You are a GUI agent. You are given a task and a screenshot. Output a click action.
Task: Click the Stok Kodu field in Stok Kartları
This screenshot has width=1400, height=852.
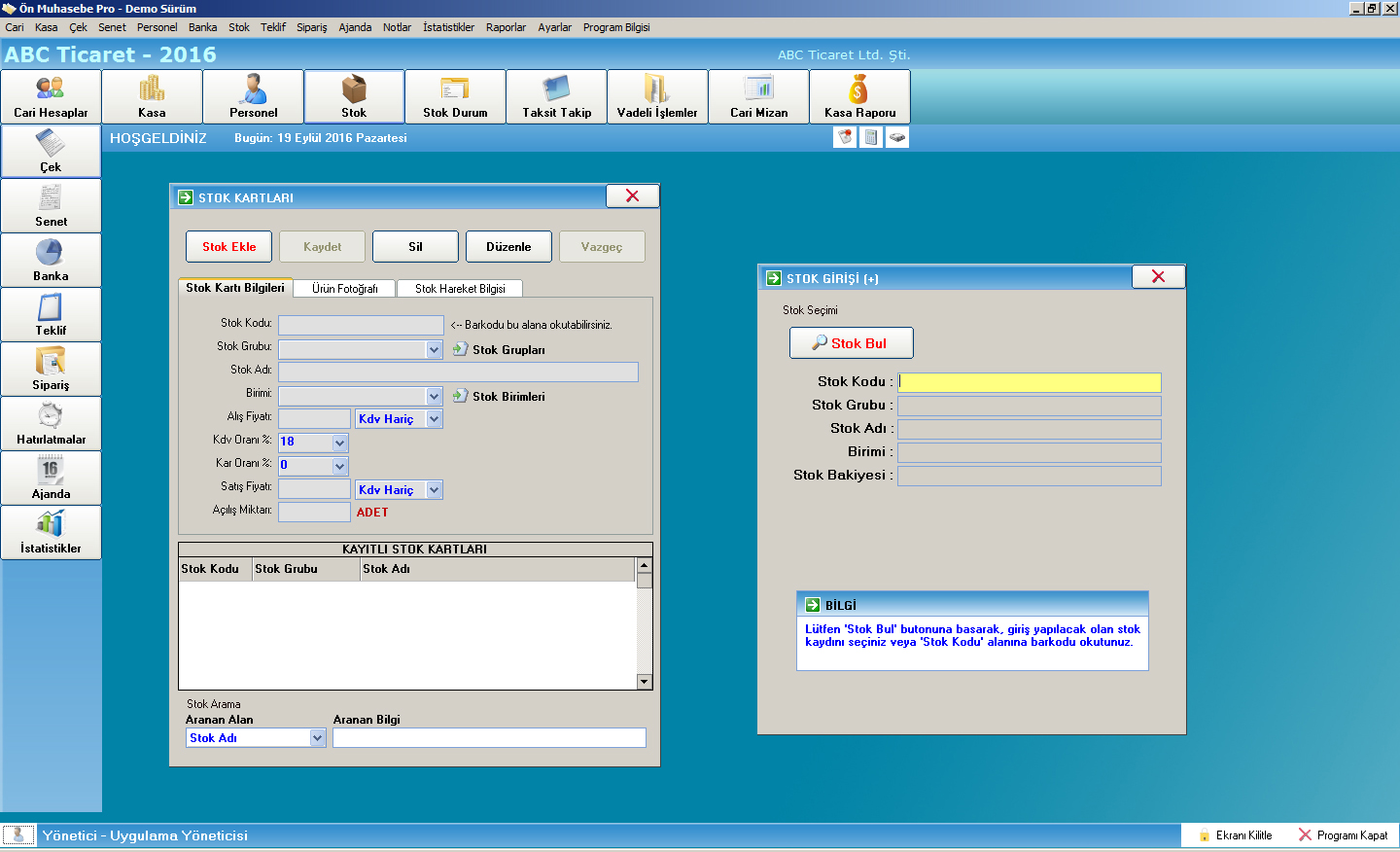(x=361, y=325)
